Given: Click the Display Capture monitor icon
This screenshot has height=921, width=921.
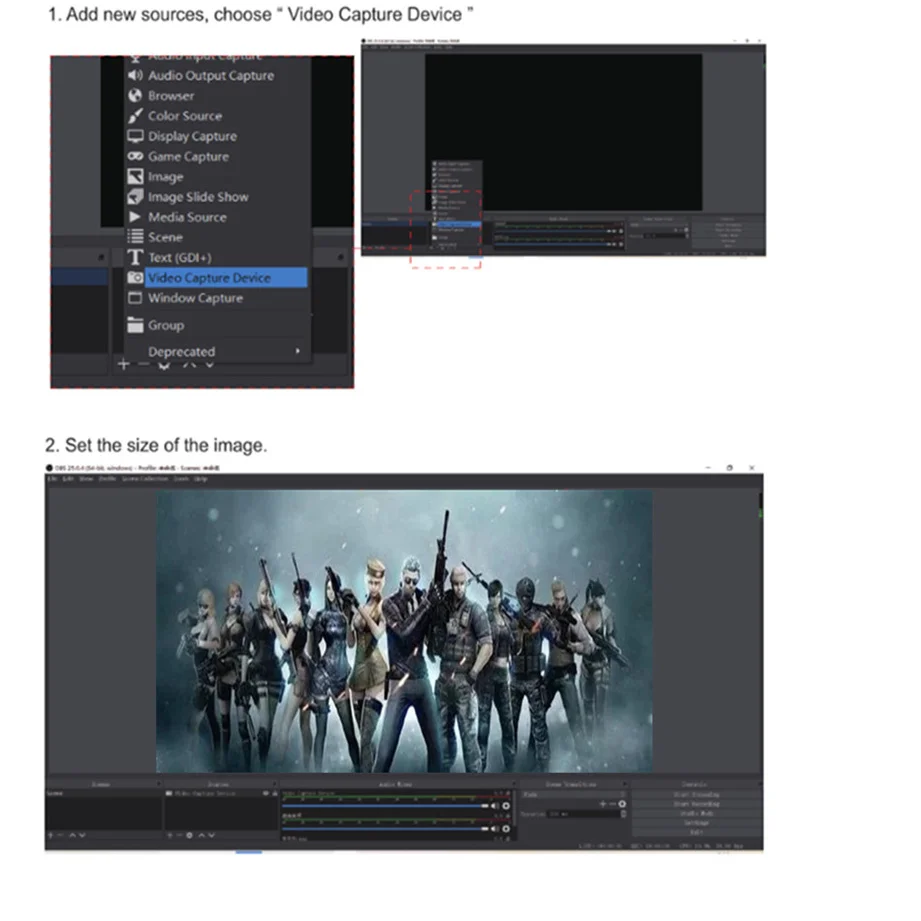Looking at the screenshot, I should (136, 136).
